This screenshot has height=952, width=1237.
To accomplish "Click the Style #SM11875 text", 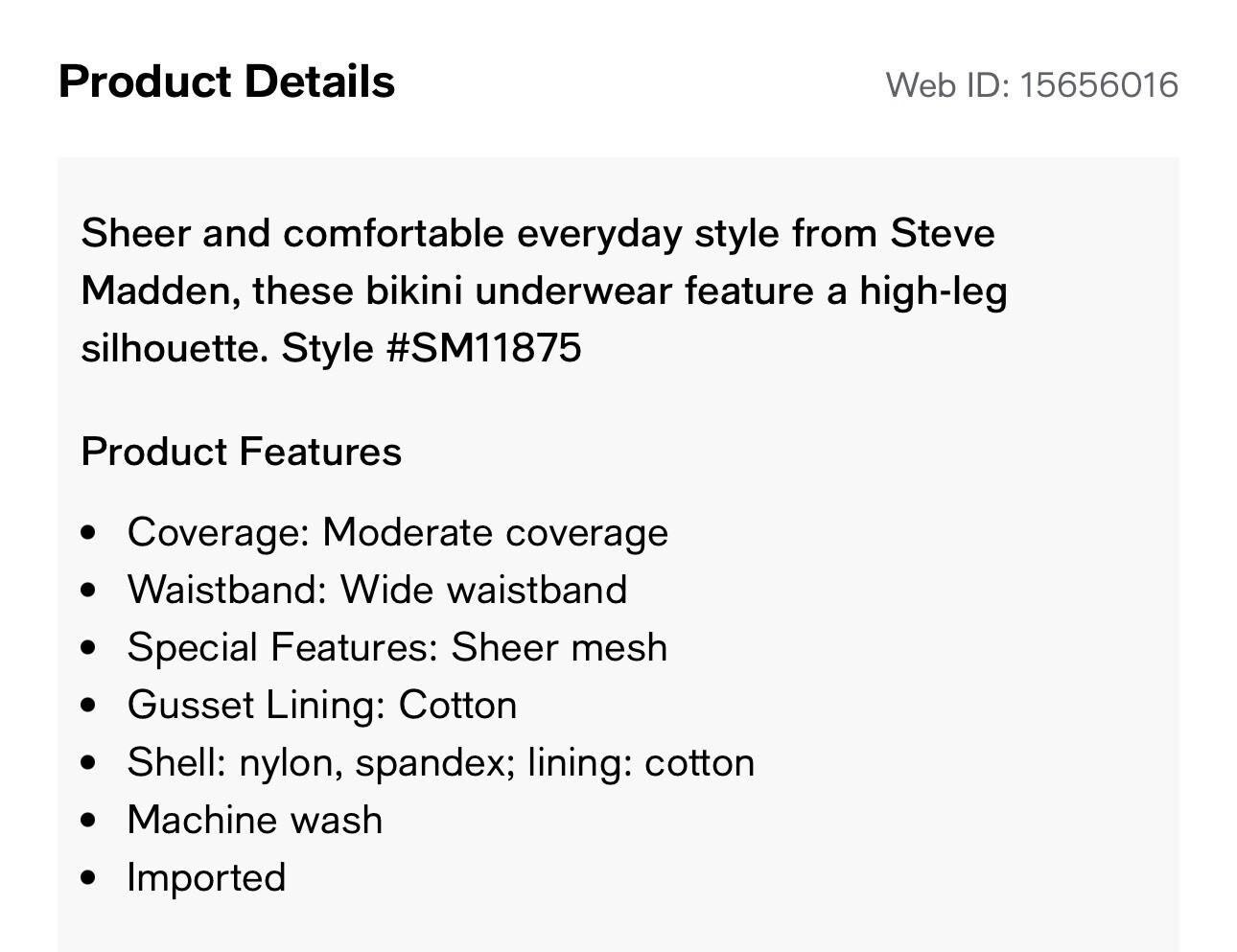I will pos(432,348).
